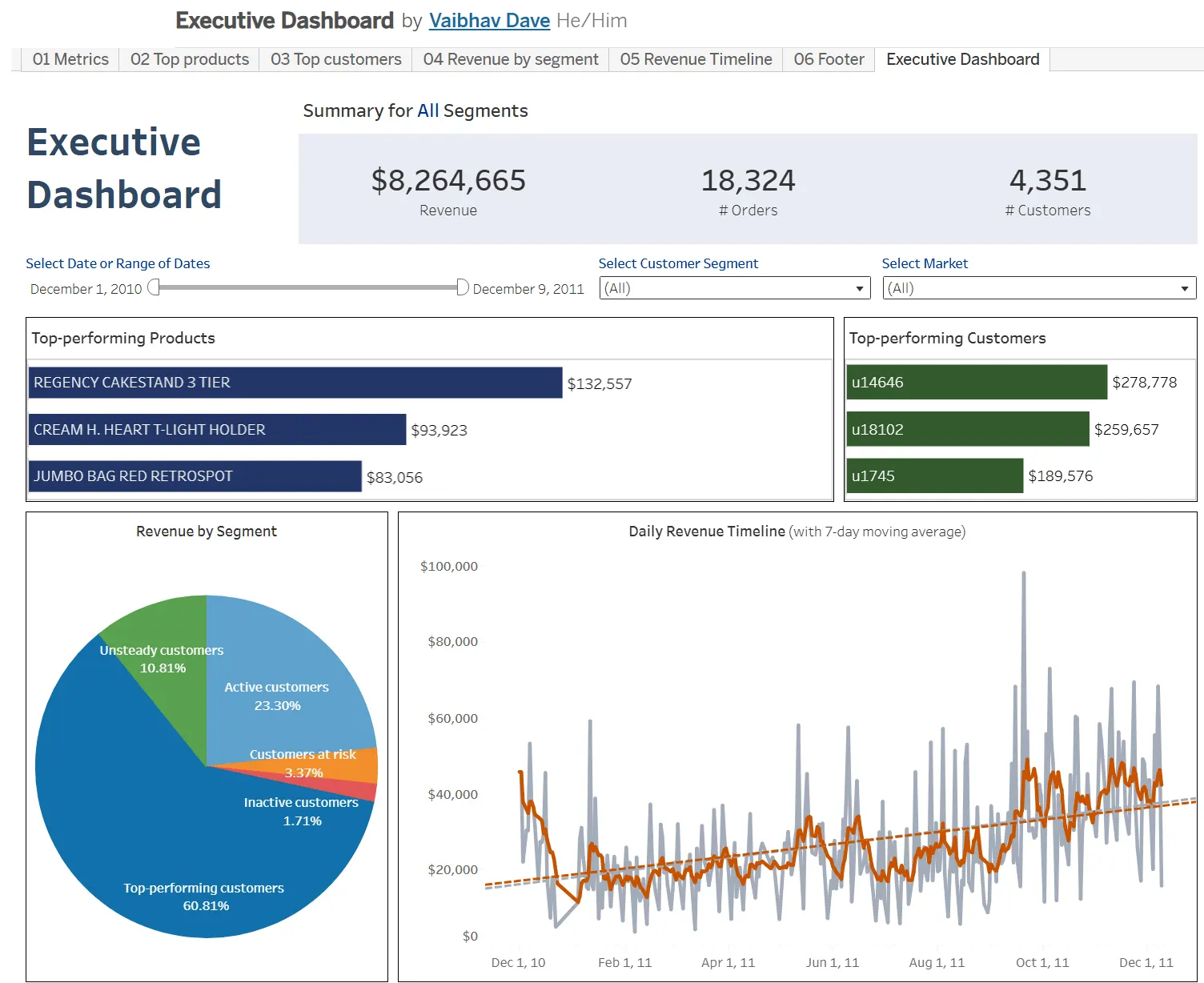The image size is (1204, 983).
Task: Click Daily Revenue Timeline chart title
Action: pyautogui.click(x=797, y=532)
